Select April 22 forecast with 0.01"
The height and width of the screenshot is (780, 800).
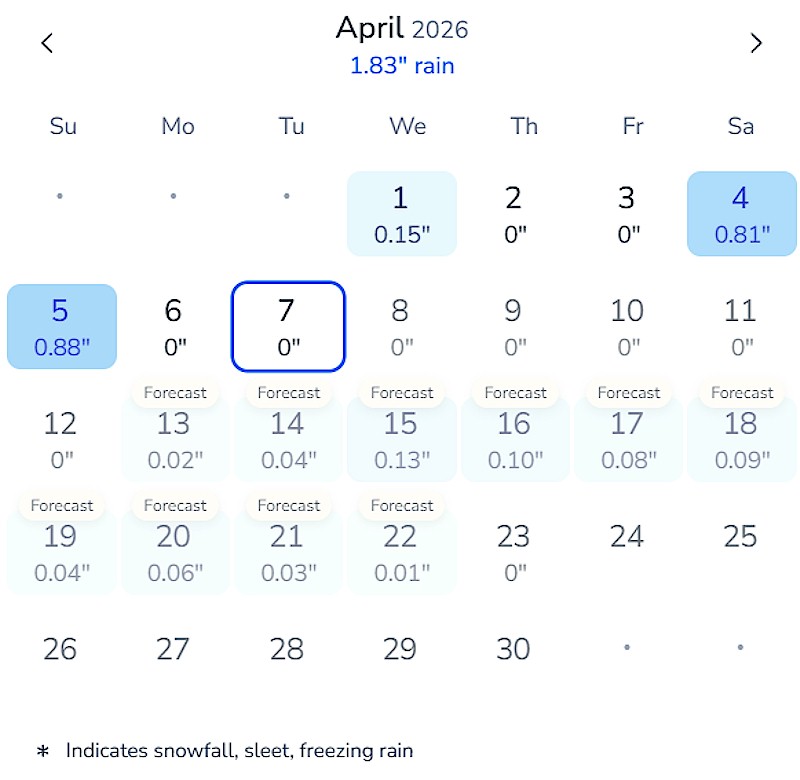pyautogui.click(x=401, y=551)
